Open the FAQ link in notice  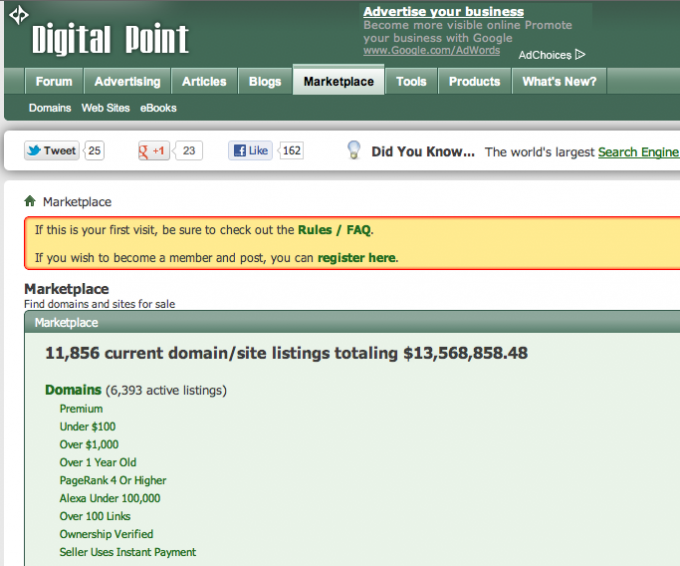(359, 230)
